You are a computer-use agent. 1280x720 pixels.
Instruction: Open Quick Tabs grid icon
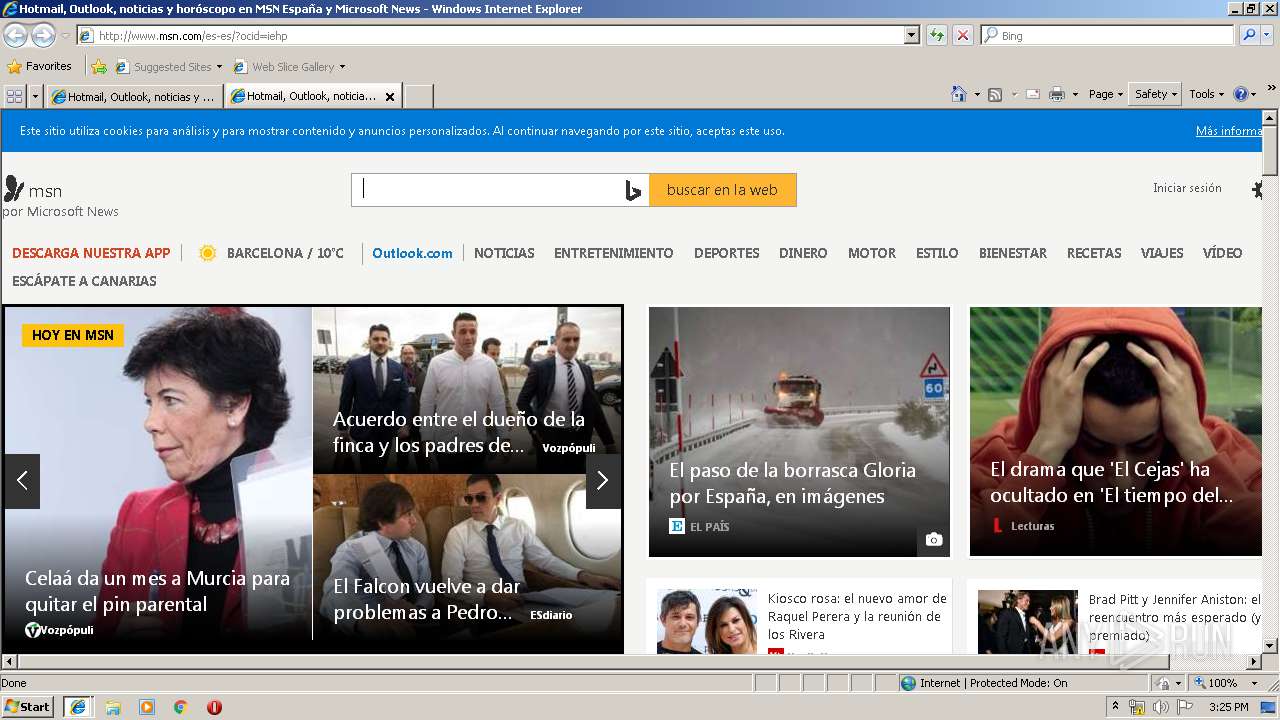tap(14, 96)
